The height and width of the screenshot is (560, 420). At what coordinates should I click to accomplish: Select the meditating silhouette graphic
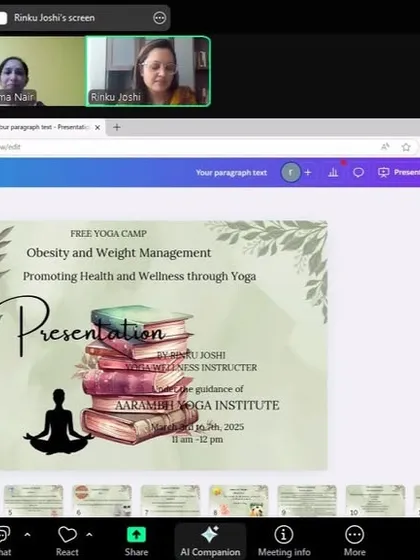[x=58, y=422]
